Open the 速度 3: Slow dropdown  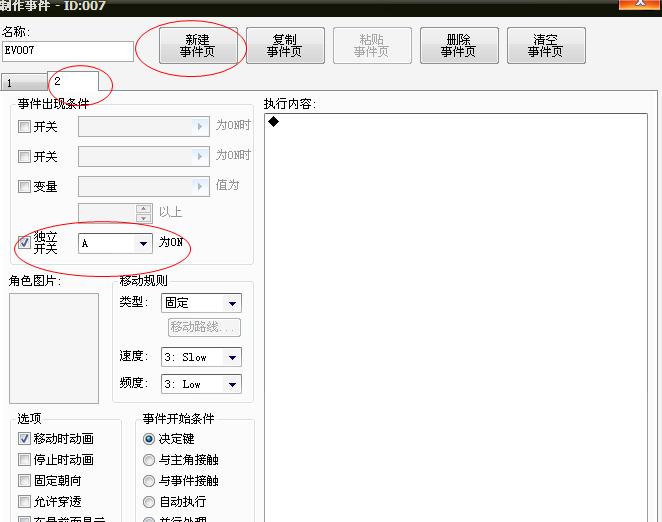coord(201,357)
